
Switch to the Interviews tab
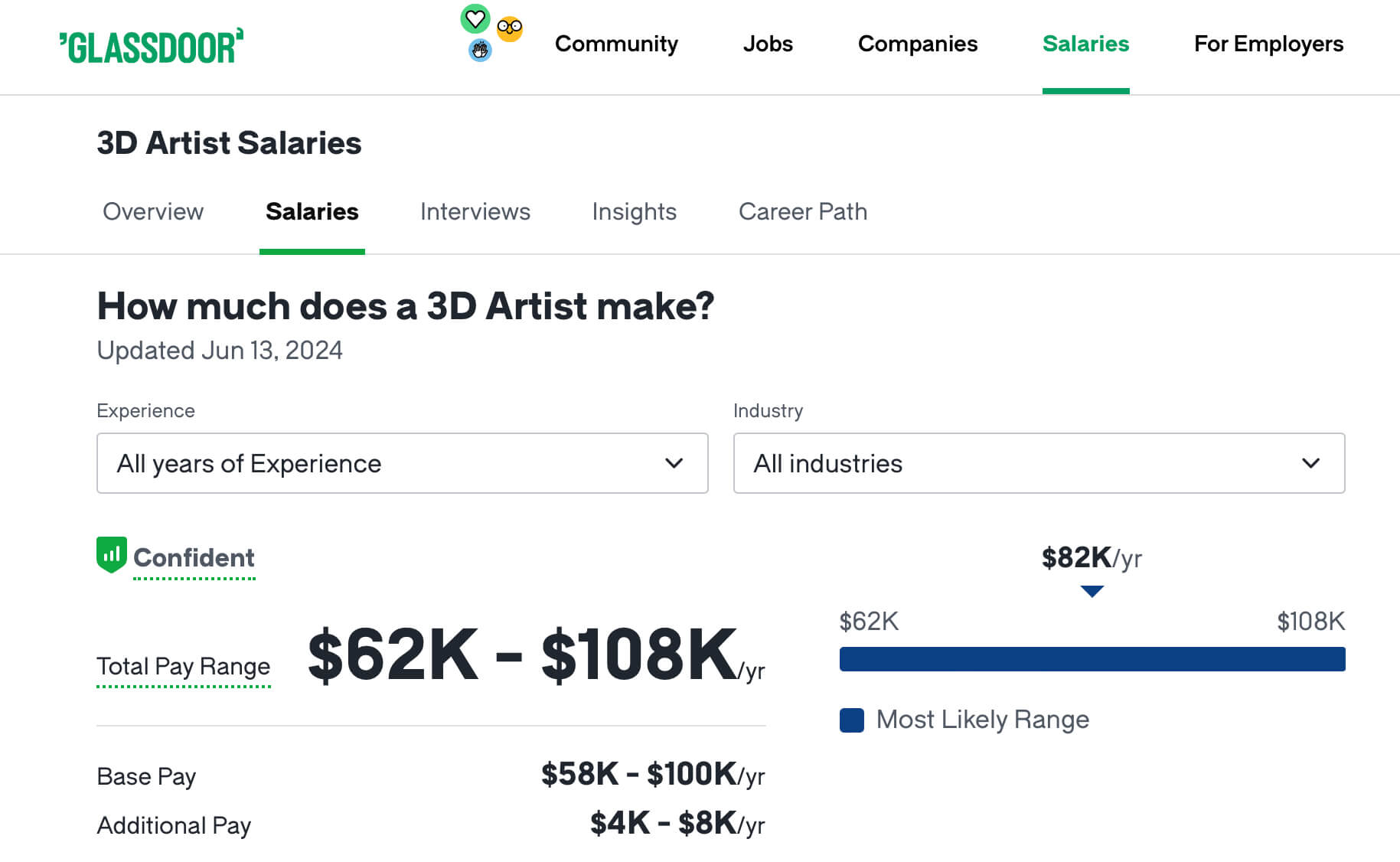click(x=475, y=212)
